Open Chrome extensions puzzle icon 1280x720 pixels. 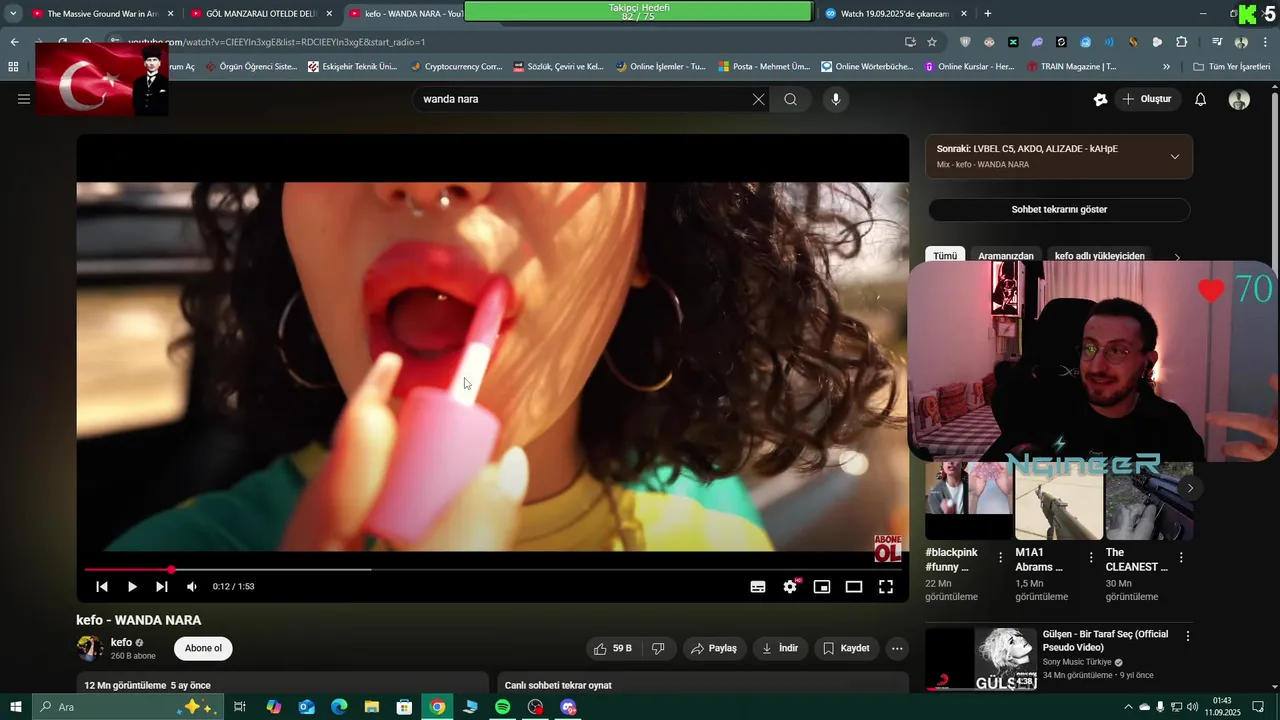(x=1181, y=42)
